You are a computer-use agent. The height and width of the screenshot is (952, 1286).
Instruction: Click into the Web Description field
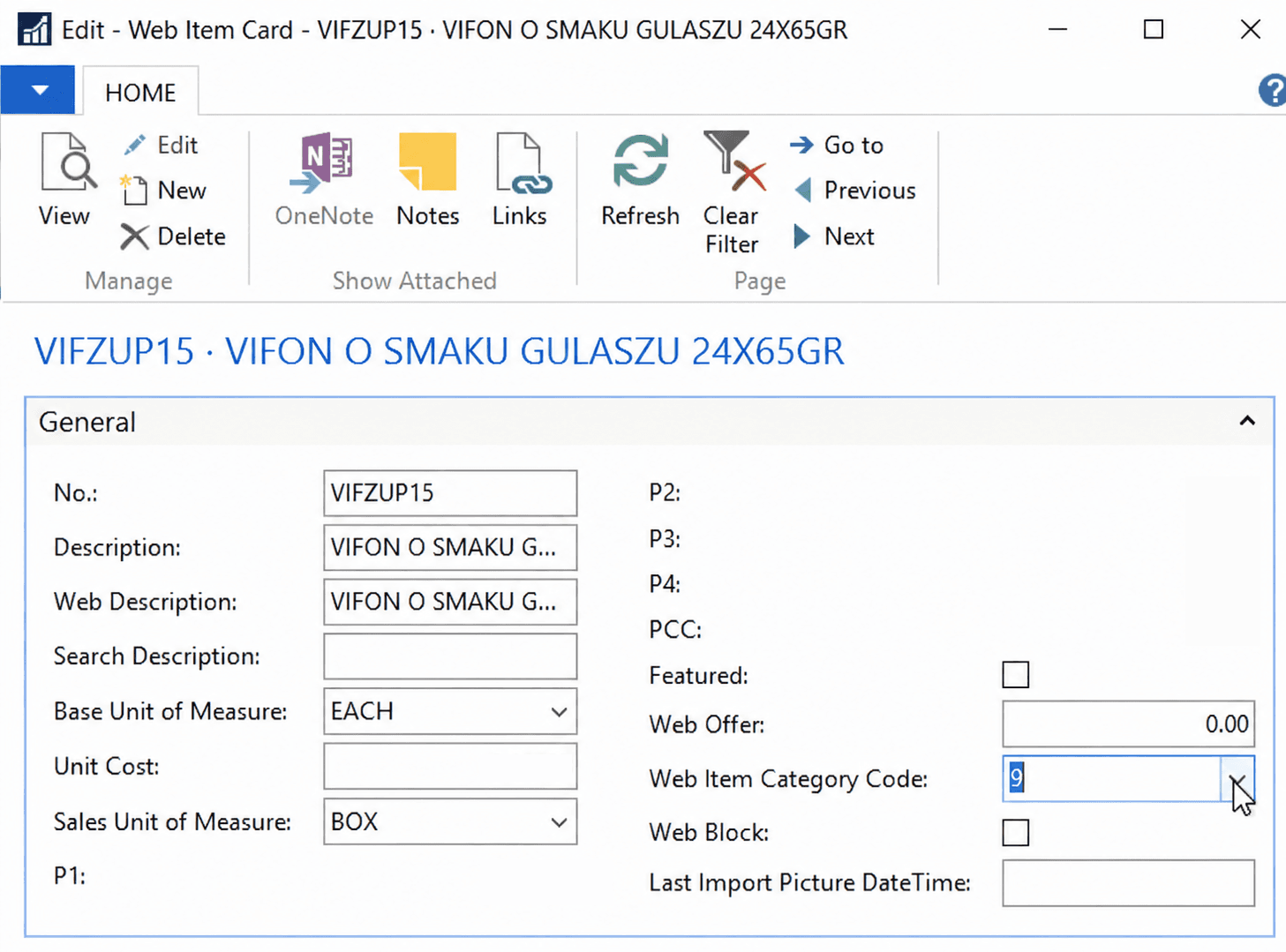coord(450,602)
